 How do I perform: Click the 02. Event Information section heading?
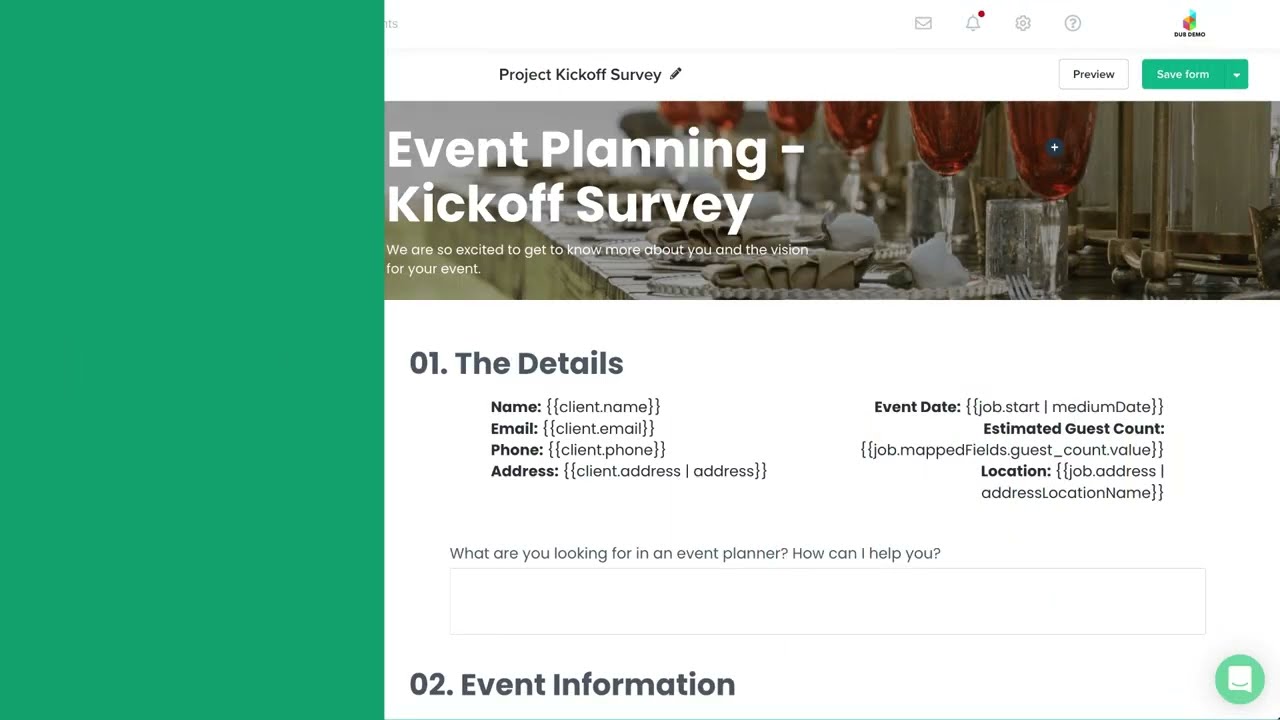[572, 684]
